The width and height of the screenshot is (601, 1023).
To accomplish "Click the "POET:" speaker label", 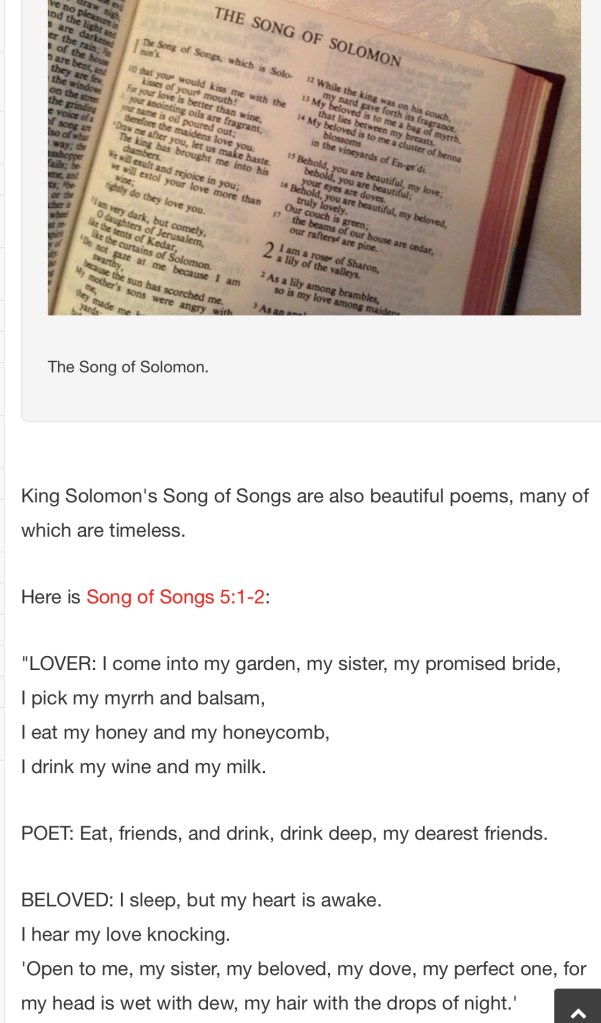I will [46, 833].
